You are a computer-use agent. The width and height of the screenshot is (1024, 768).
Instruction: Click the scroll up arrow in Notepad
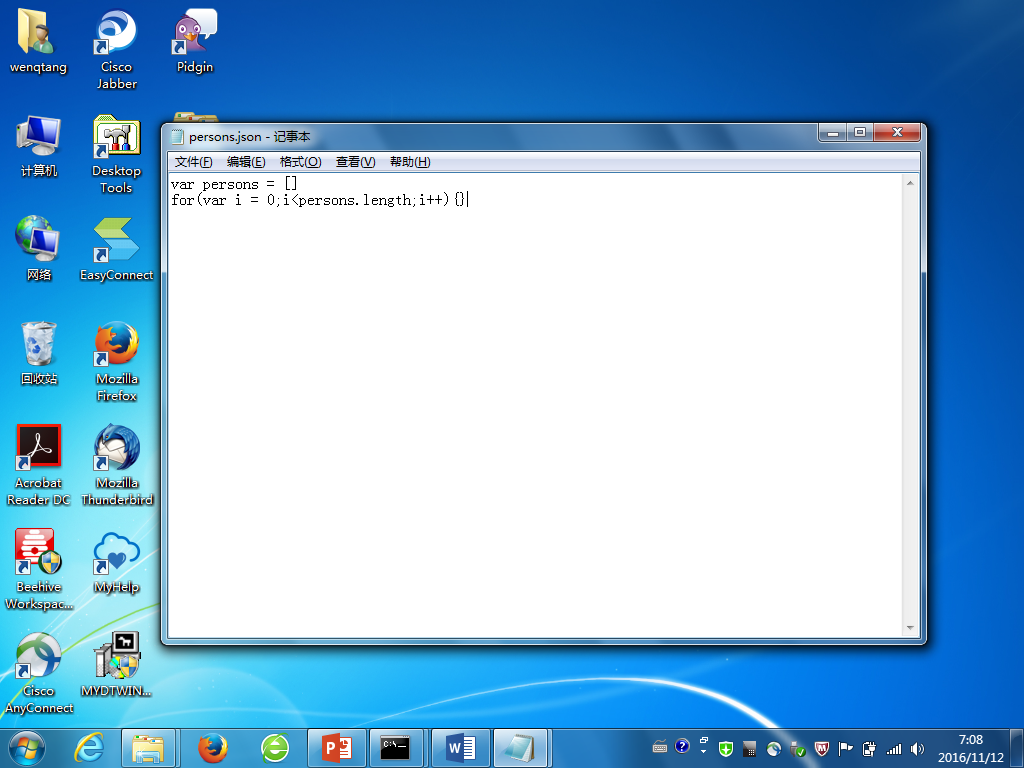coord(910,183)
